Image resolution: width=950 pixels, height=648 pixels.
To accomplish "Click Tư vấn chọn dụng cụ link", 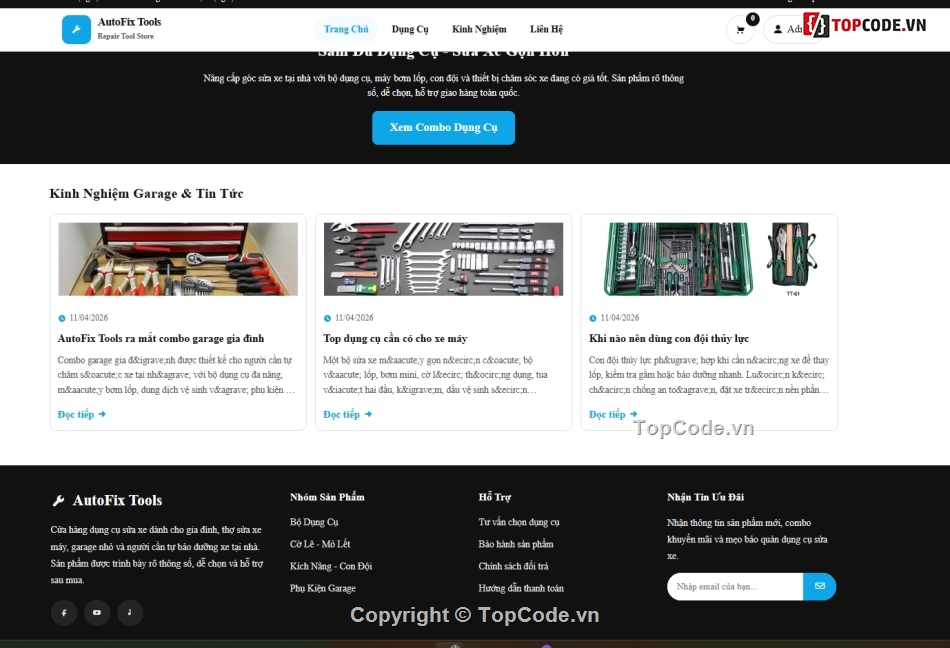I will 519,522.
